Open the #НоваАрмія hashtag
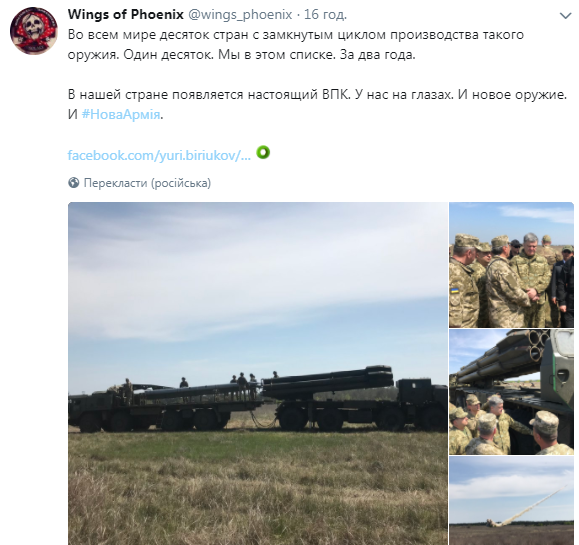Viewport: 579px width, 545px height. 121,114
